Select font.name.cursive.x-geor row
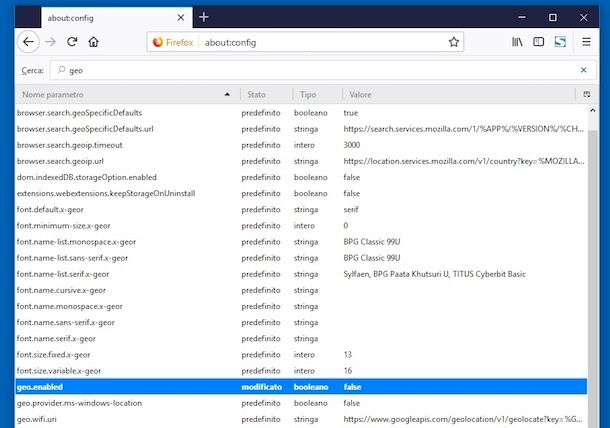The image size is (610, 428). click(301, 290)
